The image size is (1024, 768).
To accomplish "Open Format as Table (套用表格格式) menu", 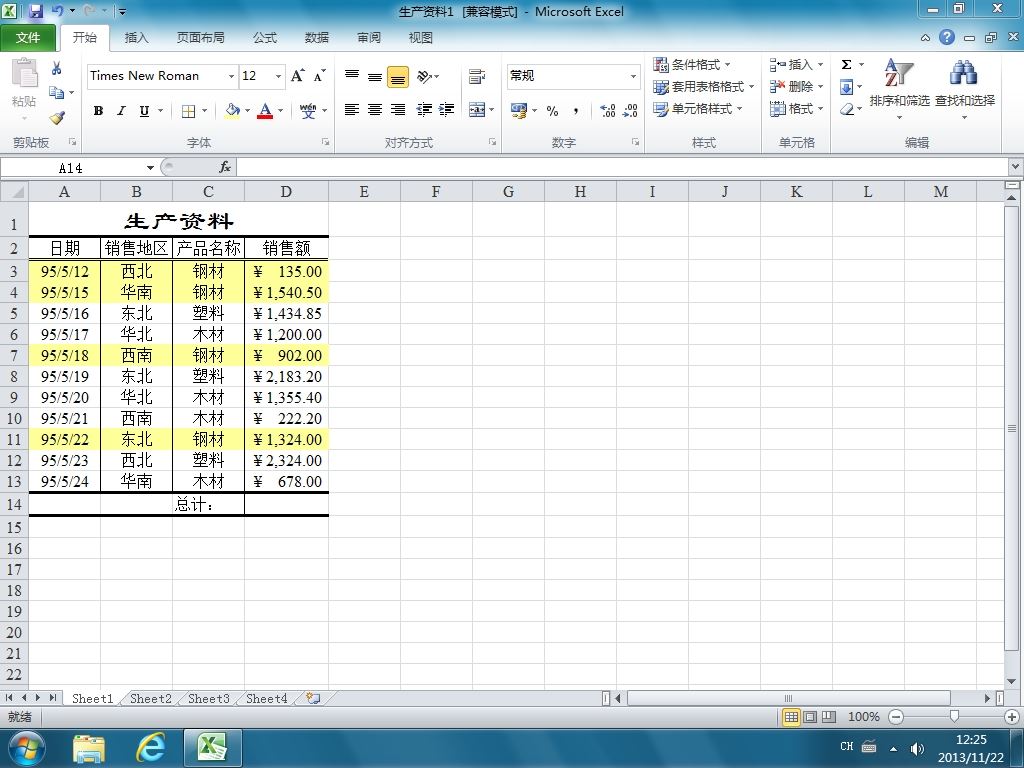I will pyautogui.click(x=703, y=86).
